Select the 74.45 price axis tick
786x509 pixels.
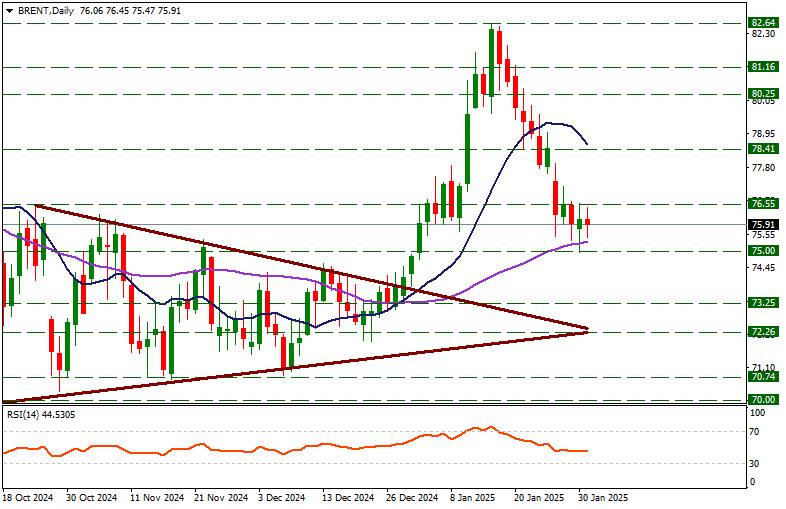[763, 268]
